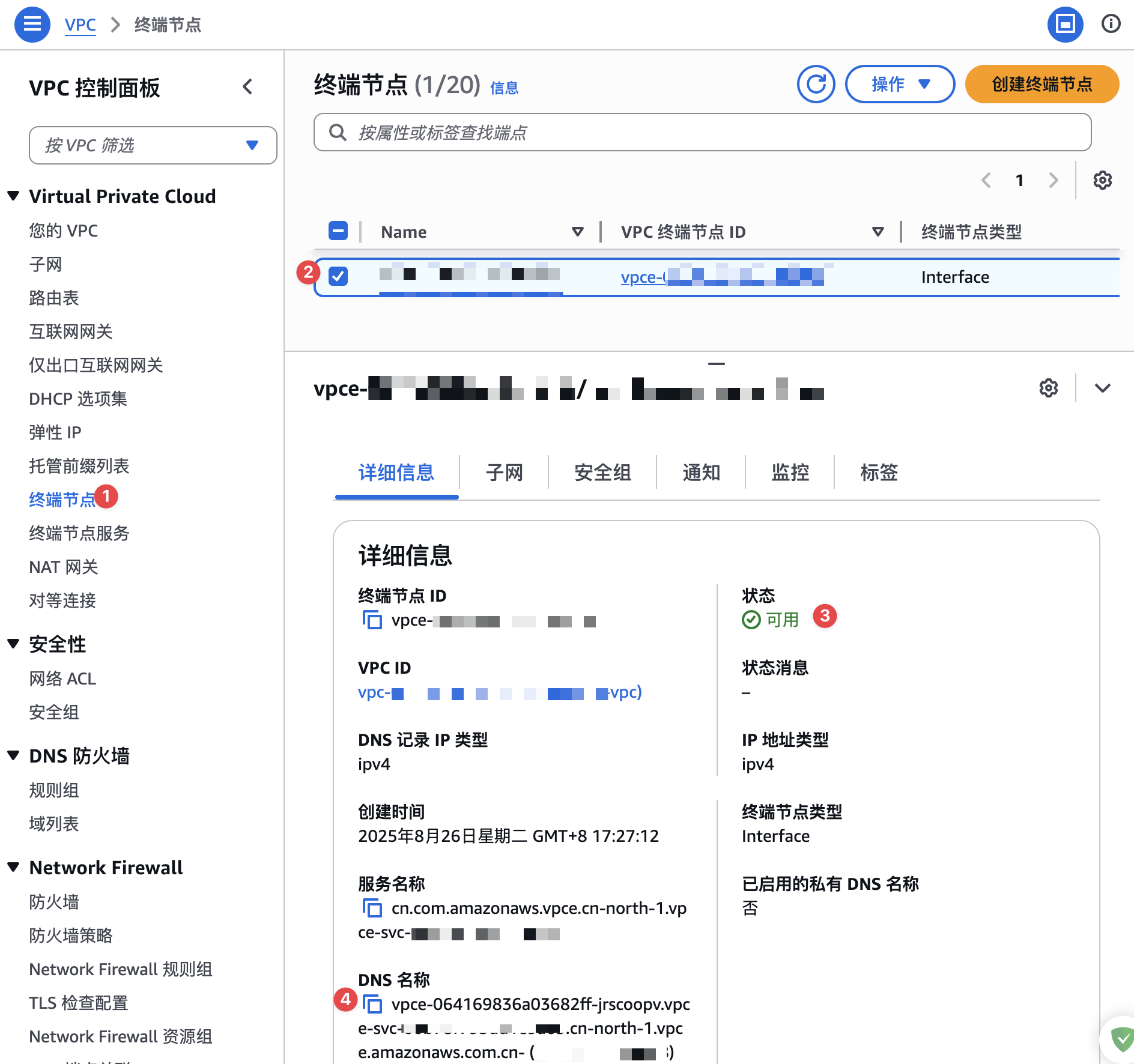Click the endpoint search input field
This screenshot has height=1064, width=1134.
(702, 132)
